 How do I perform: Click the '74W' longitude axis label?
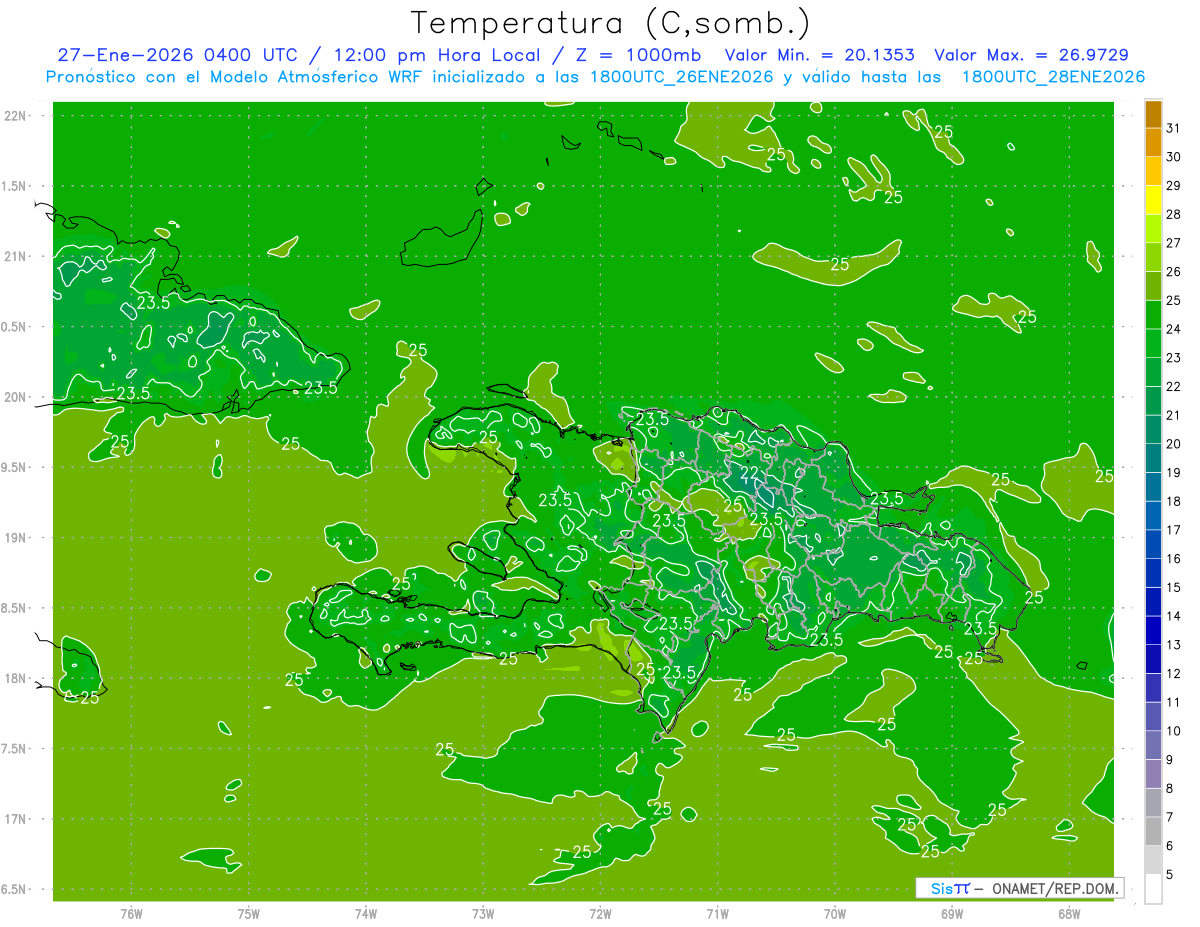(x=365, y=914)
